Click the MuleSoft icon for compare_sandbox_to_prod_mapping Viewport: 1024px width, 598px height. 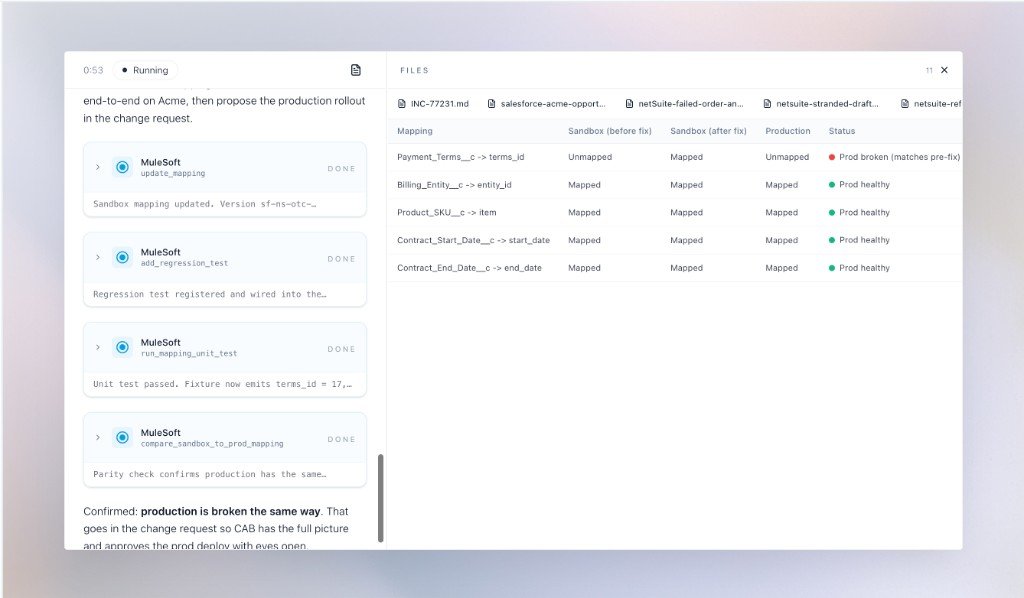122,437
